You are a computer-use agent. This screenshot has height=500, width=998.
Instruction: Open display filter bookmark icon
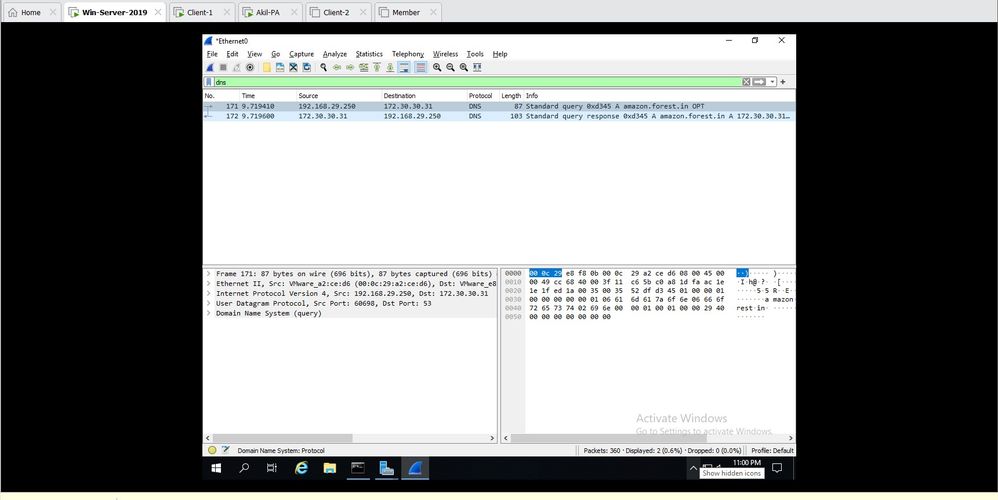tap(209, 82)
